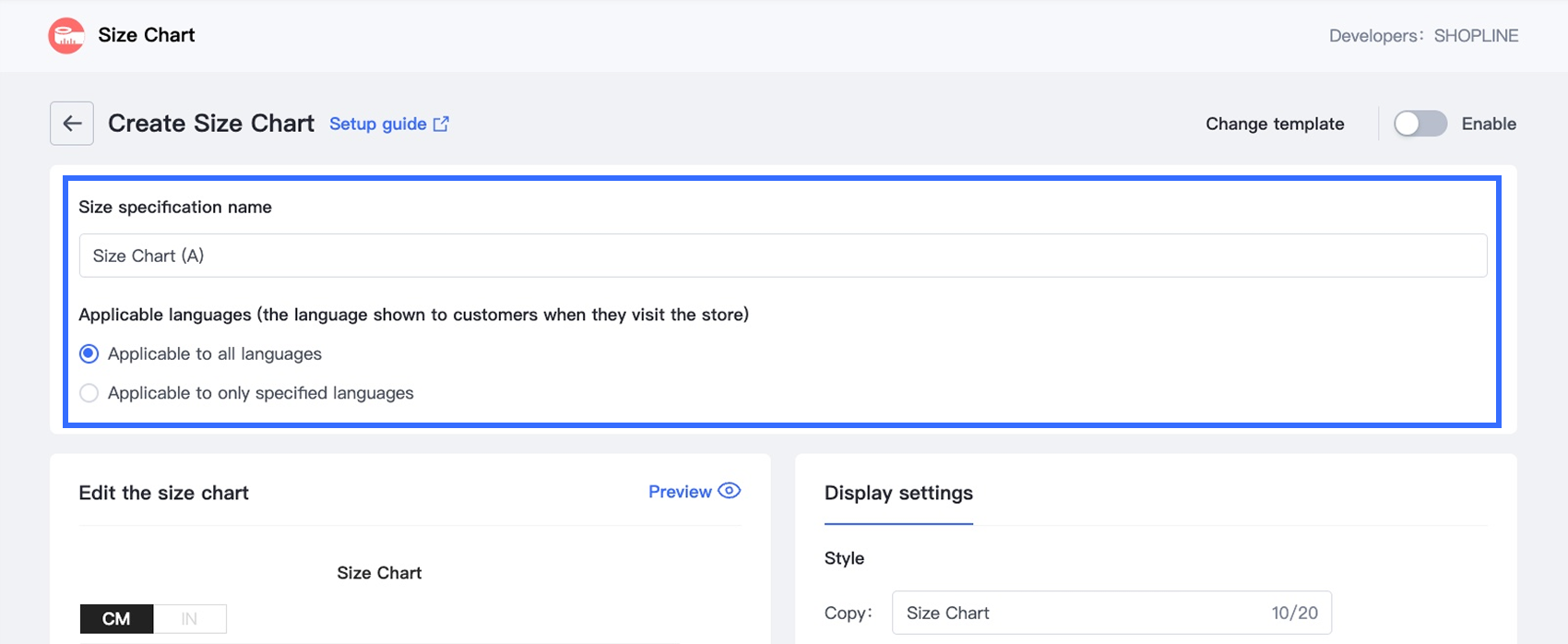Select the CM unit tab
The image size is (1568, 644).
pyautogui.click(x=116, y=618)
